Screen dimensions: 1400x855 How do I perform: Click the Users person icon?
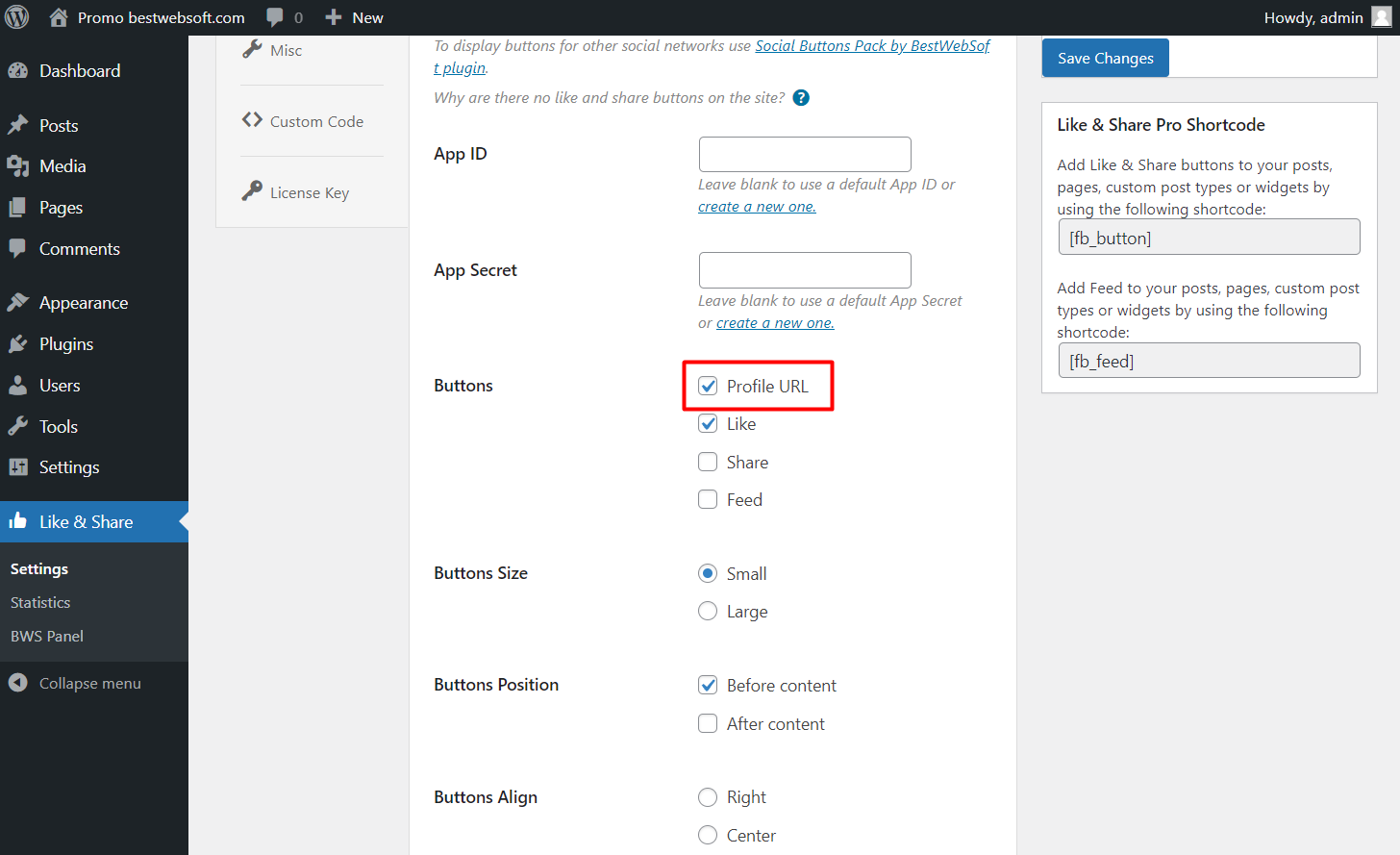click(x=17, y=385)
